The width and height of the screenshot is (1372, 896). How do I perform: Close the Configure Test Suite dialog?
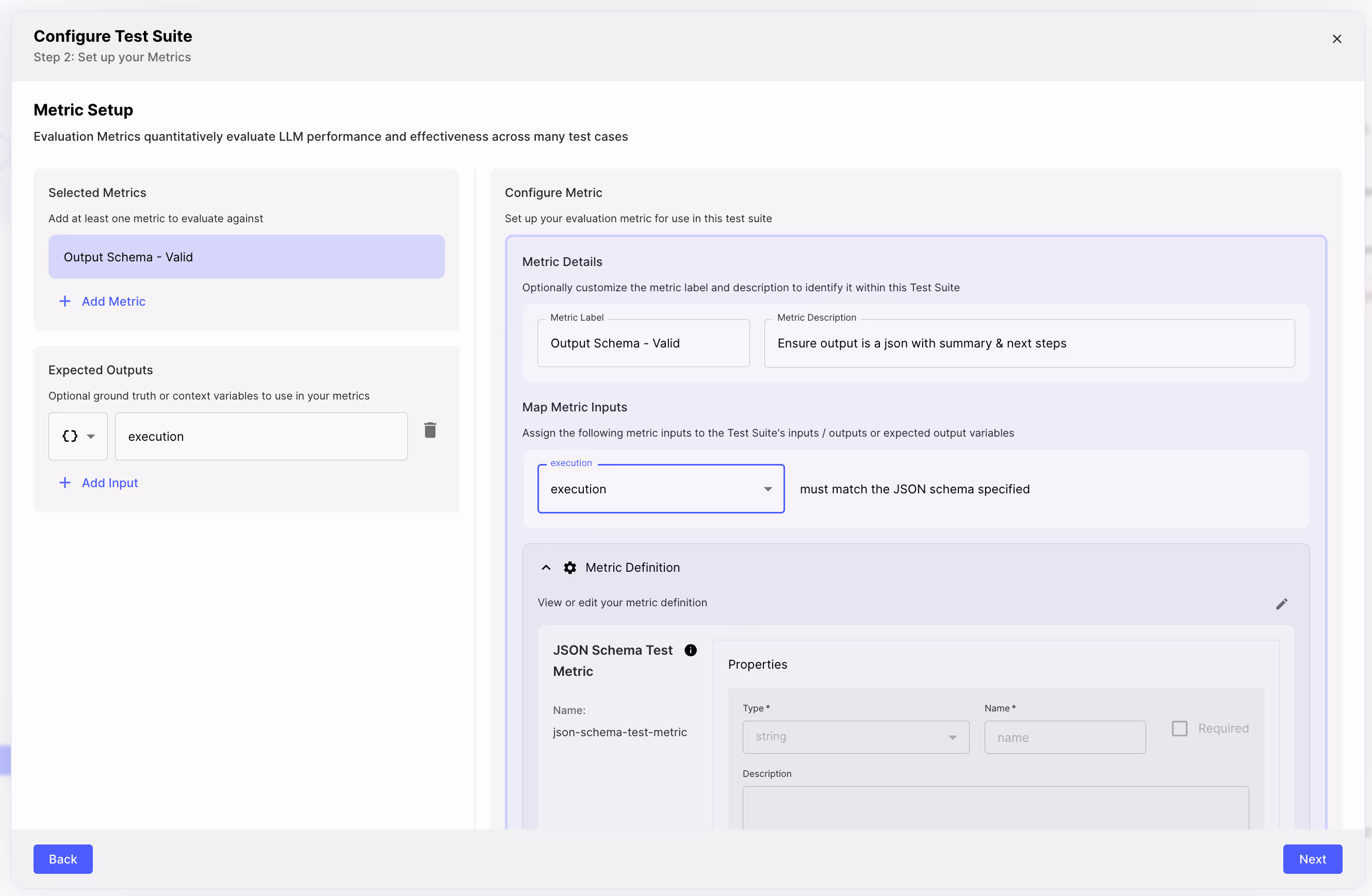tap(1336, 39)
